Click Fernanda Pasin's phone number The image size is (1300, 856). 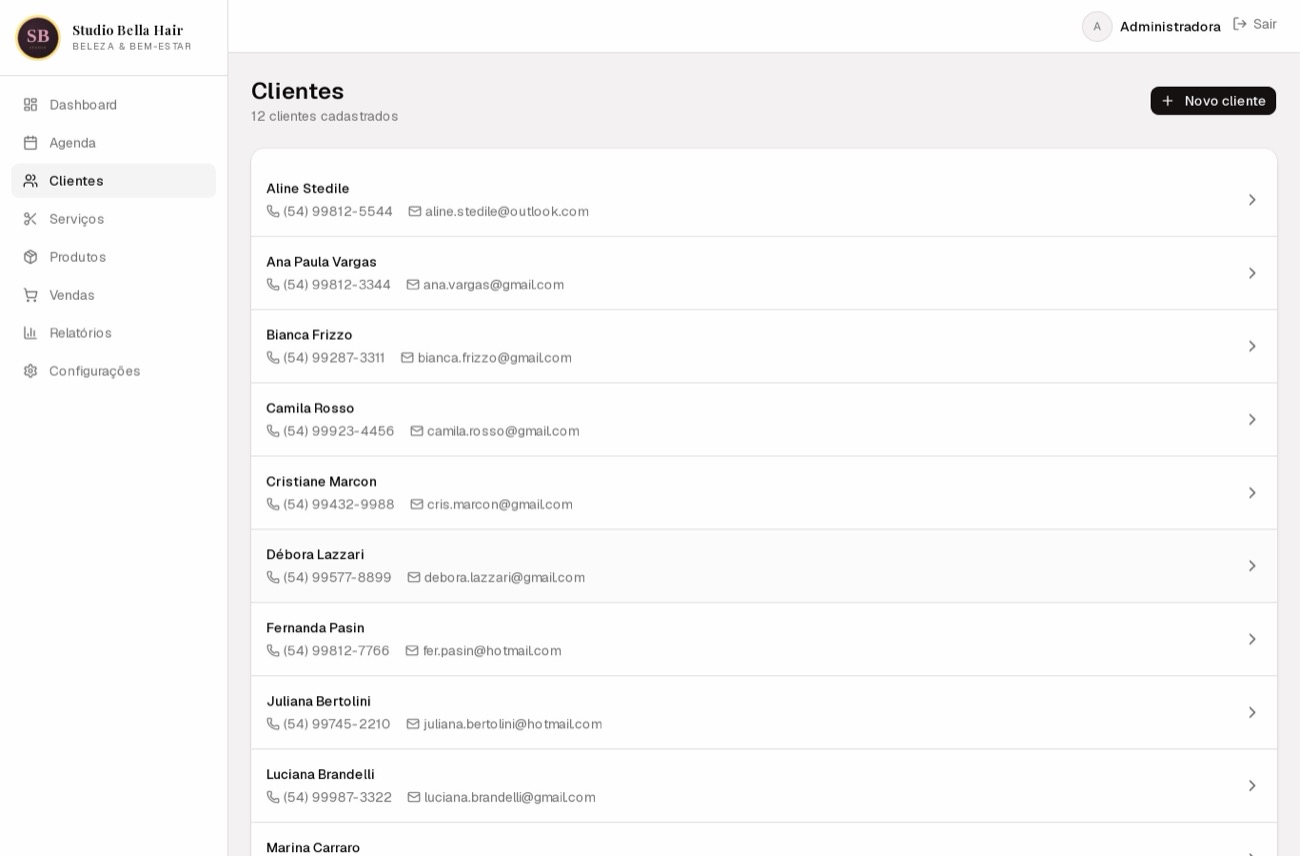tap(336, 651)
